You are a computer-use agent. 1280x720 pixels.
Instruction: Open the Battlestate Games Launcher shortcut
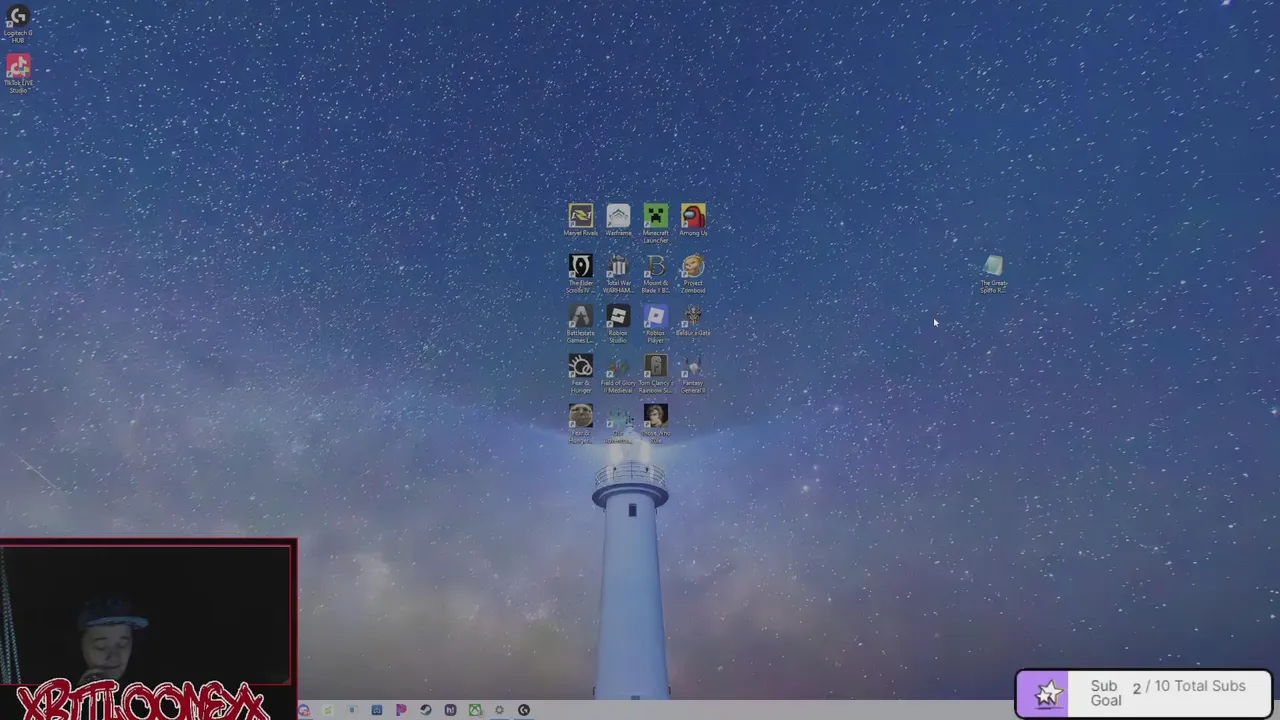click(580, 323)
